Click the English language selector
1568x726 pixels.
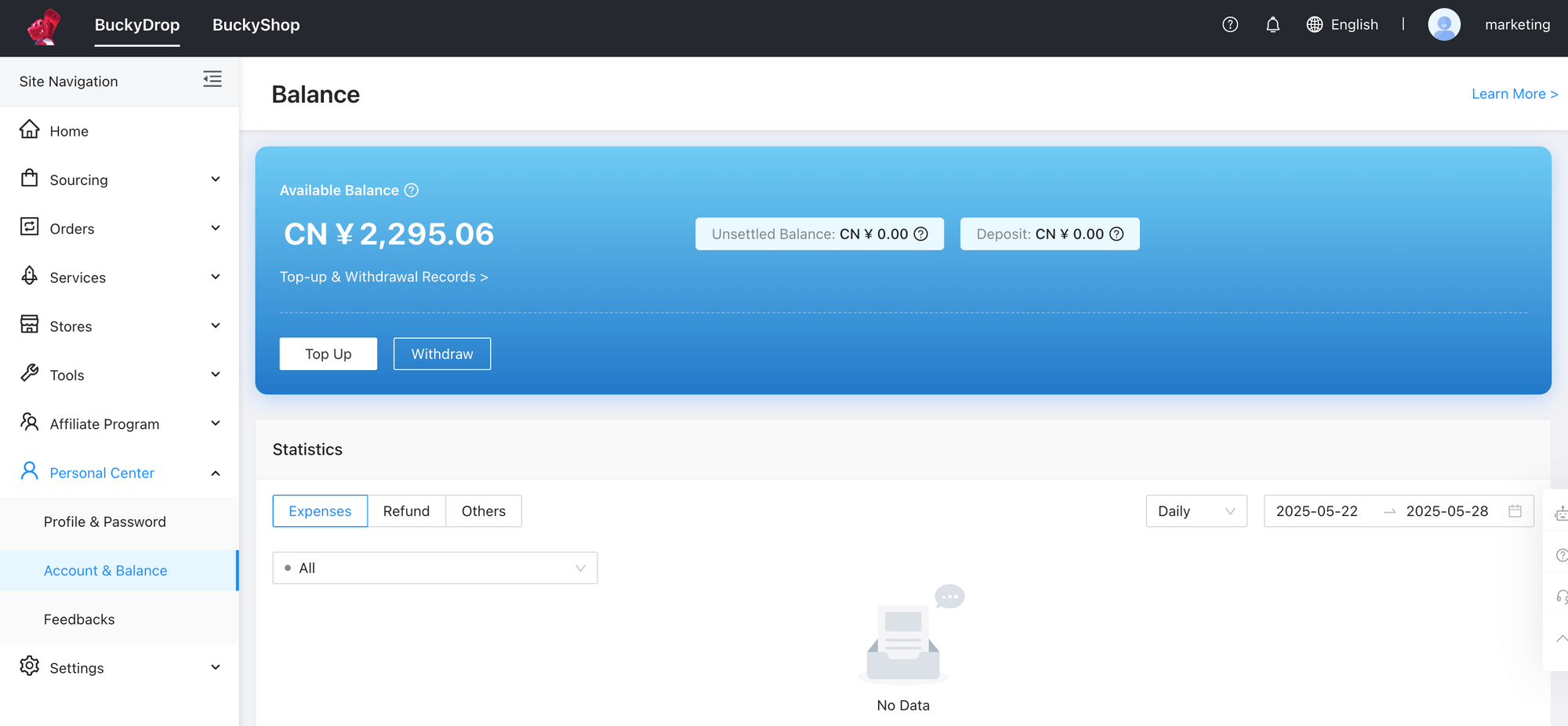(1354, 24)
